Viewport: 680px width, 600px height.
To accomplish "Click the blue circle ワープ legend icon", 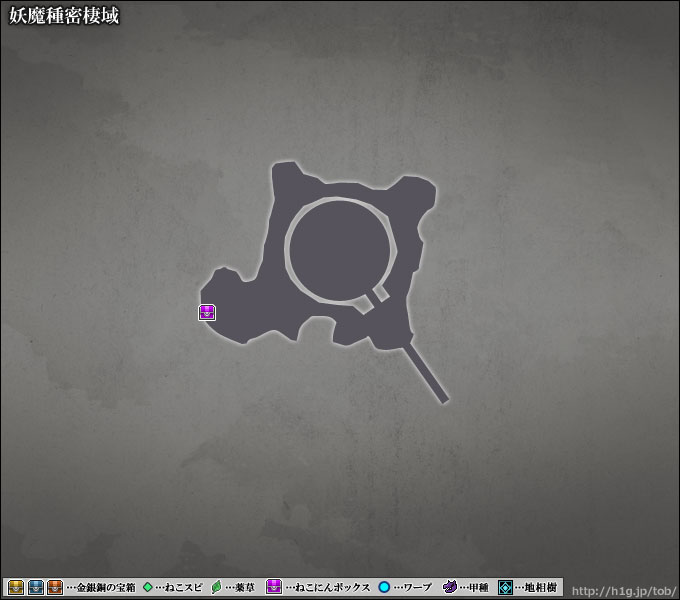I will (x=384, y=587).
